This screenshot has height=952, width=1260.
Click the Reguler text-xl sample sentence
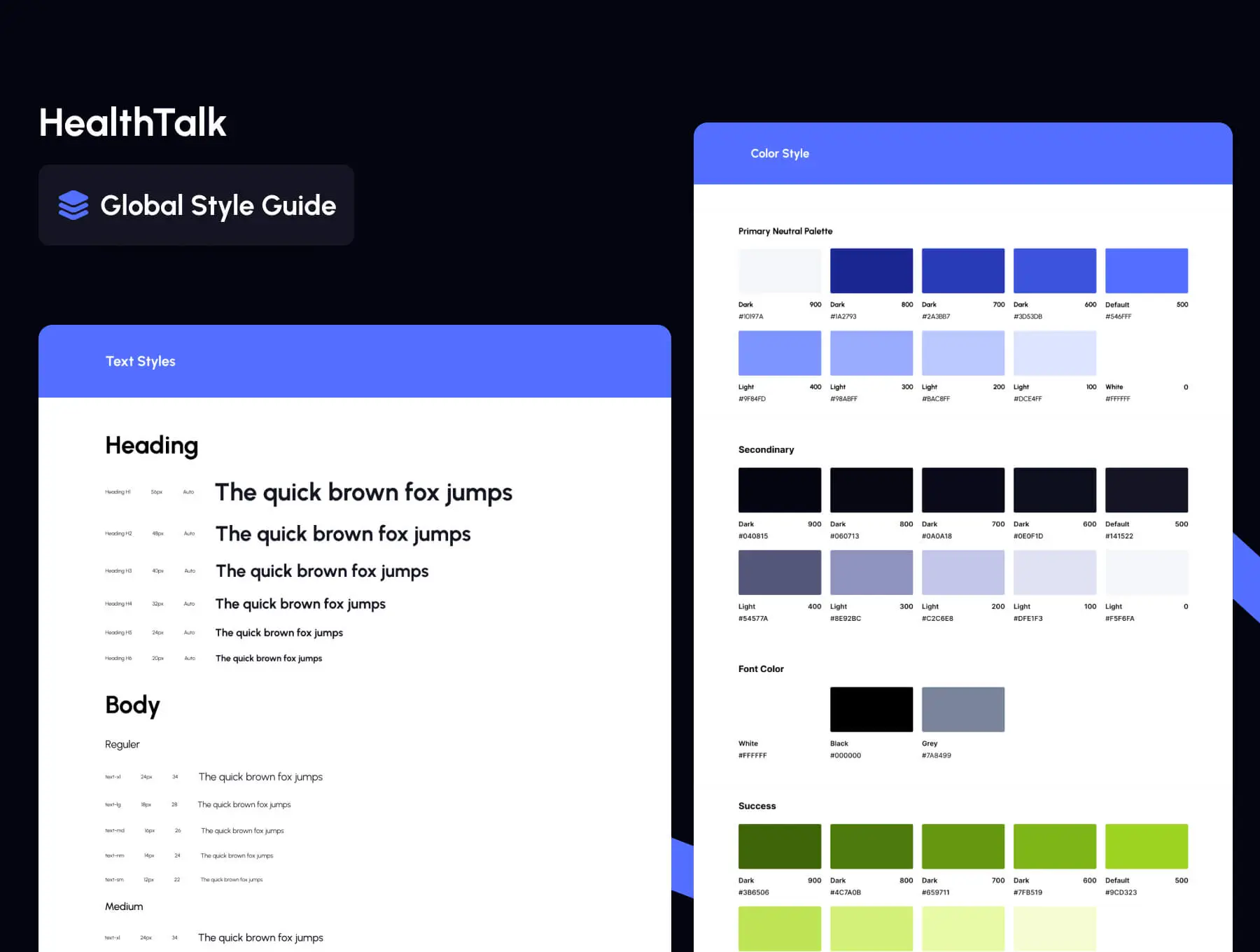click(260, 777)
